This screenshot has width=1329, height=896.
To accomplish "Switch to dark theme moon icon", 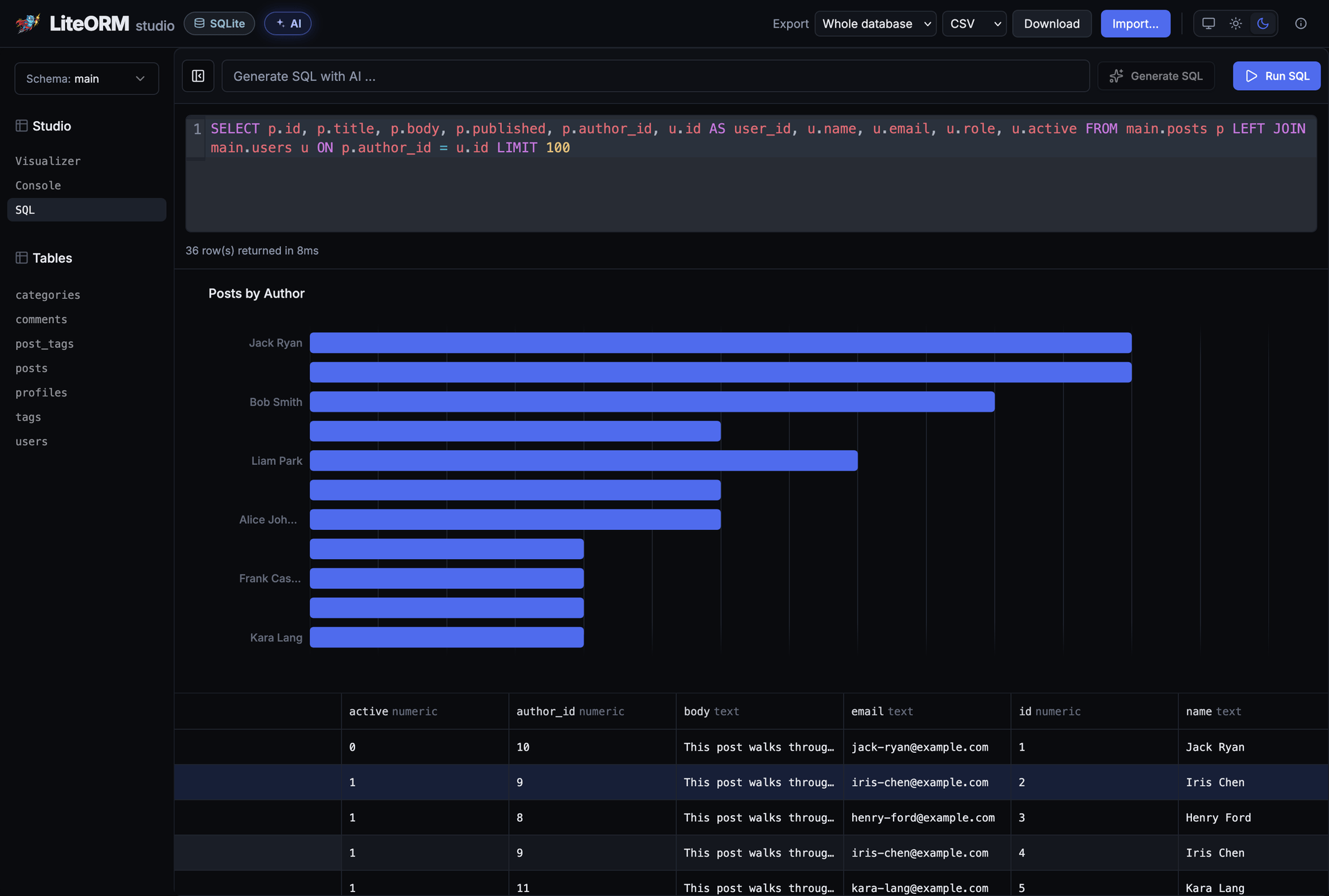I will pos(1263,24).
